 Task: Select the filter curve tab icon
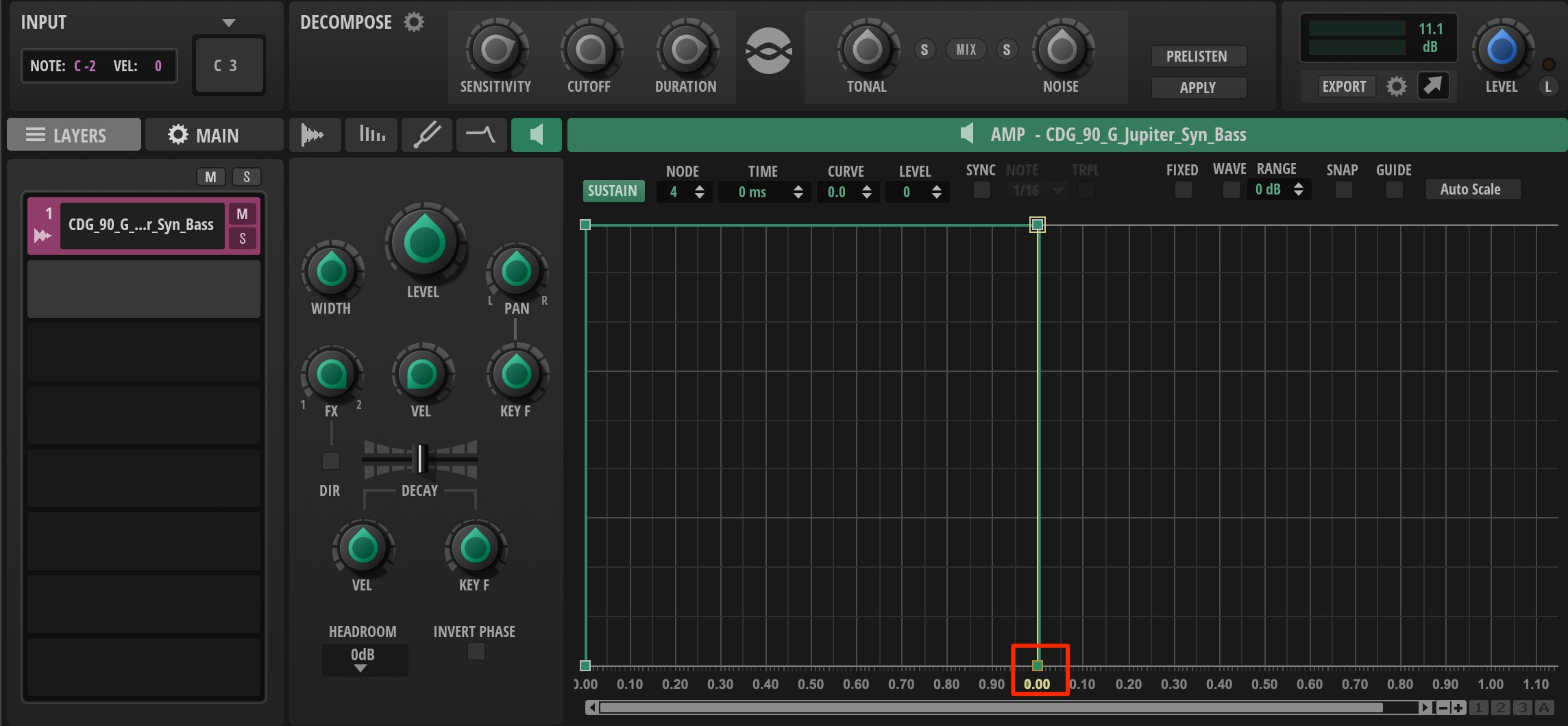tap(482, 134)
